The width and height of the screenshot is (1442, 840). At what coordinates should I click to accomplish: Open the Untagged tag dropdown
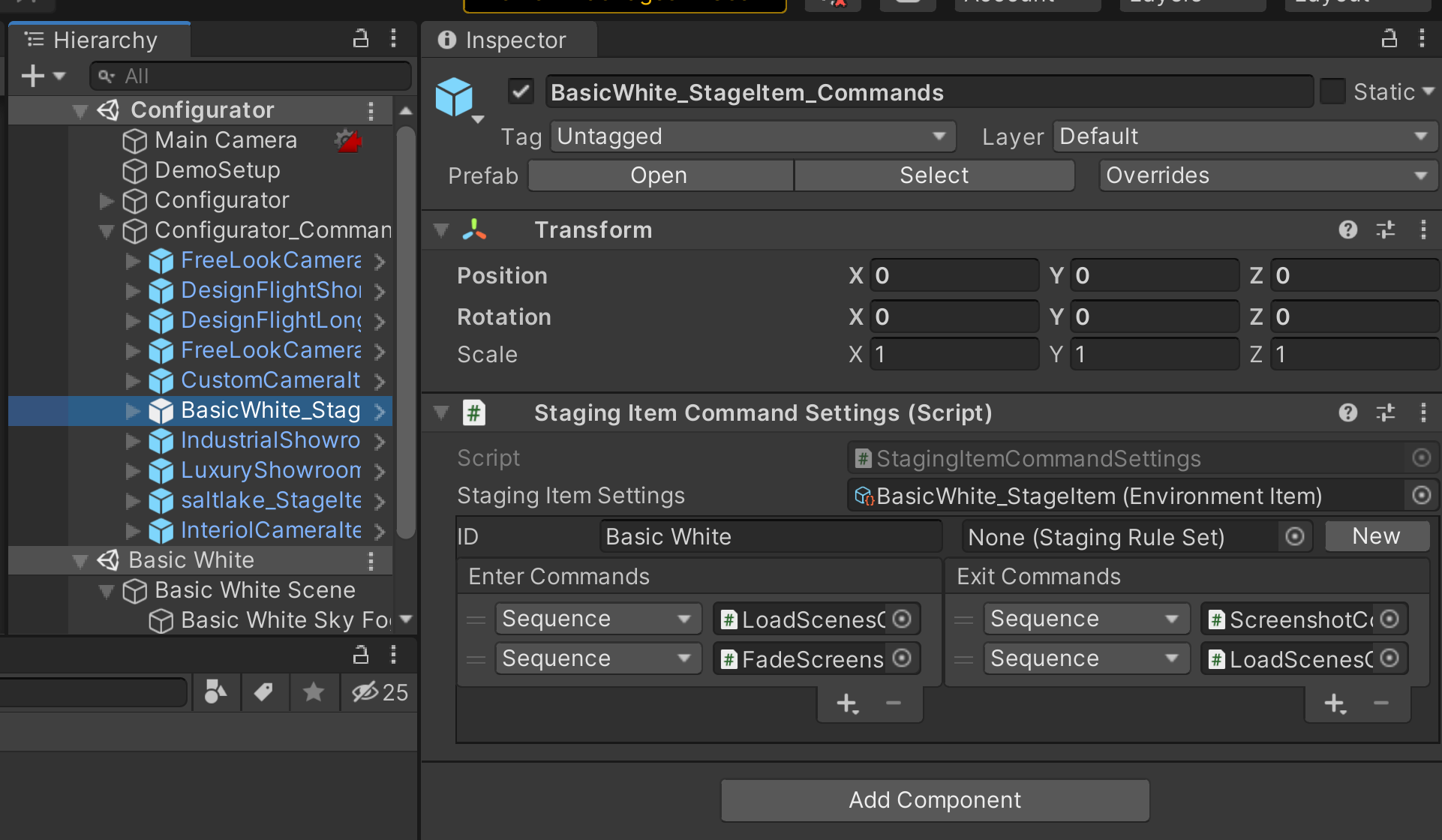(752, 136)
